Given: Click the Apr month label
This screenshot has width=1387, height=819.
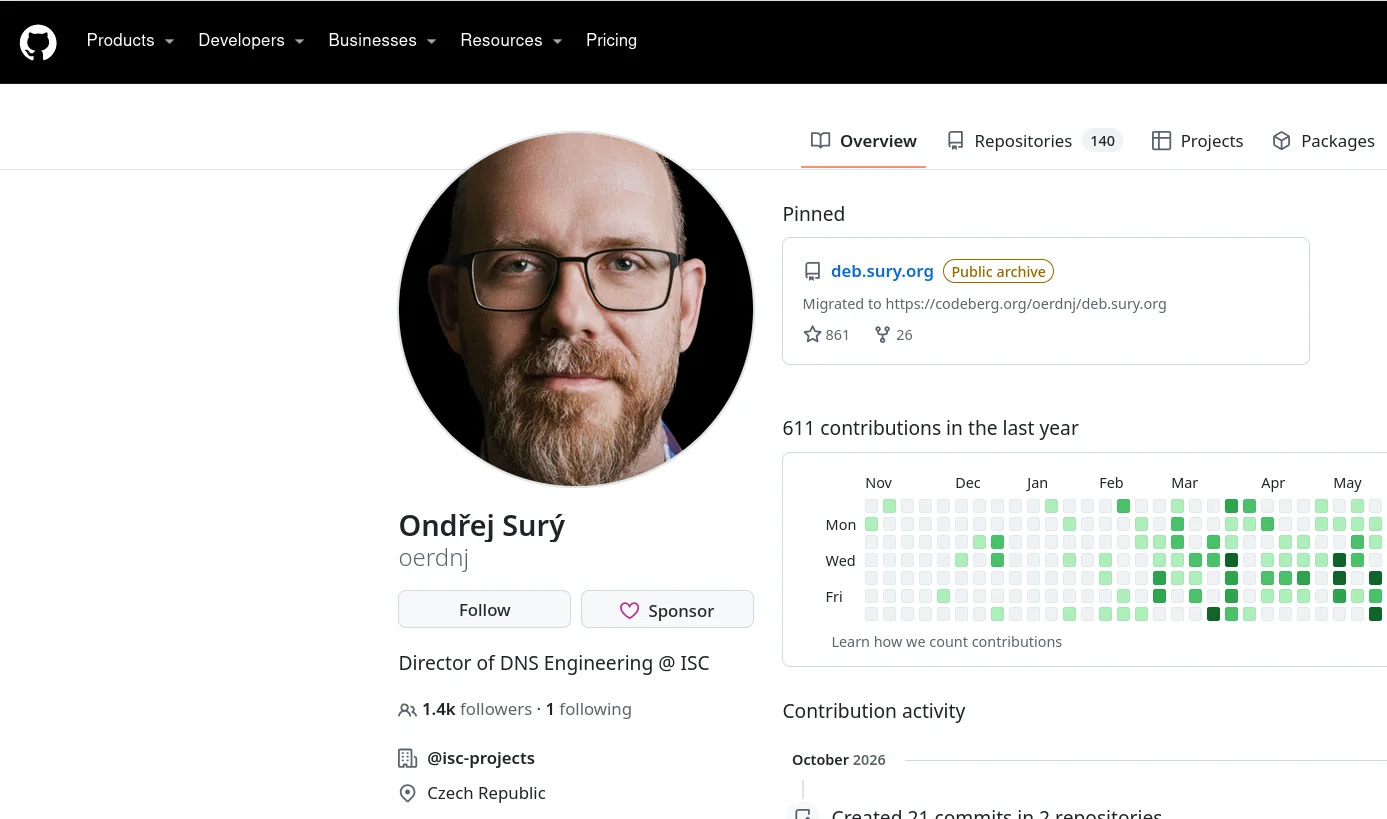Looking at the screenshot, I should point(1273,482).
